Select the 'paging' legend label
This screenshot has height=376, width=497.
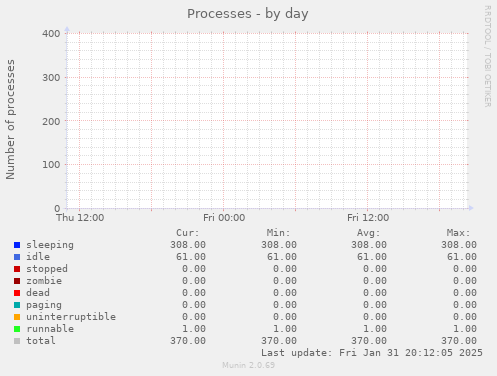44,305
